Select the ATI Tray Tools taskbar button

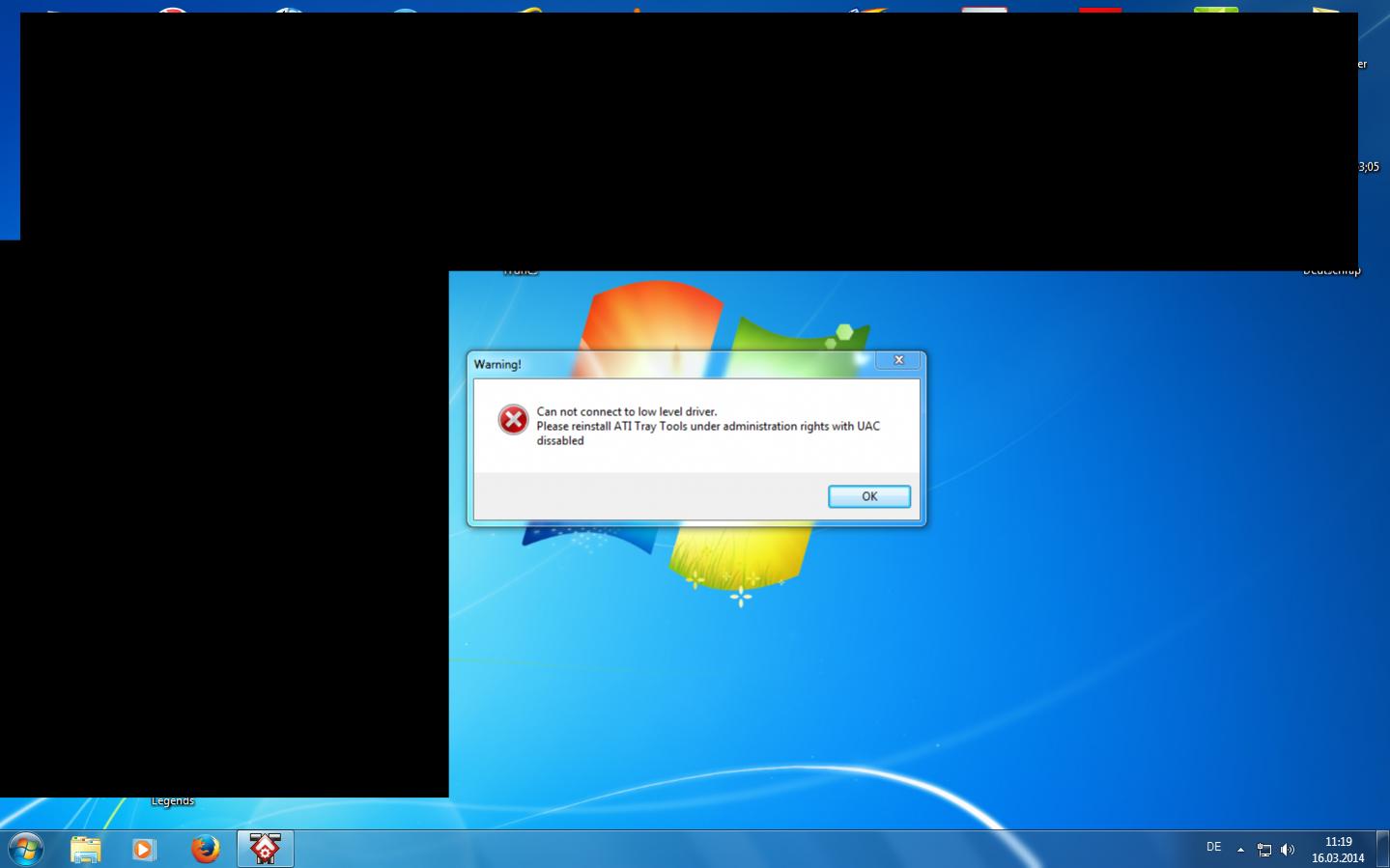click(265, 849)
